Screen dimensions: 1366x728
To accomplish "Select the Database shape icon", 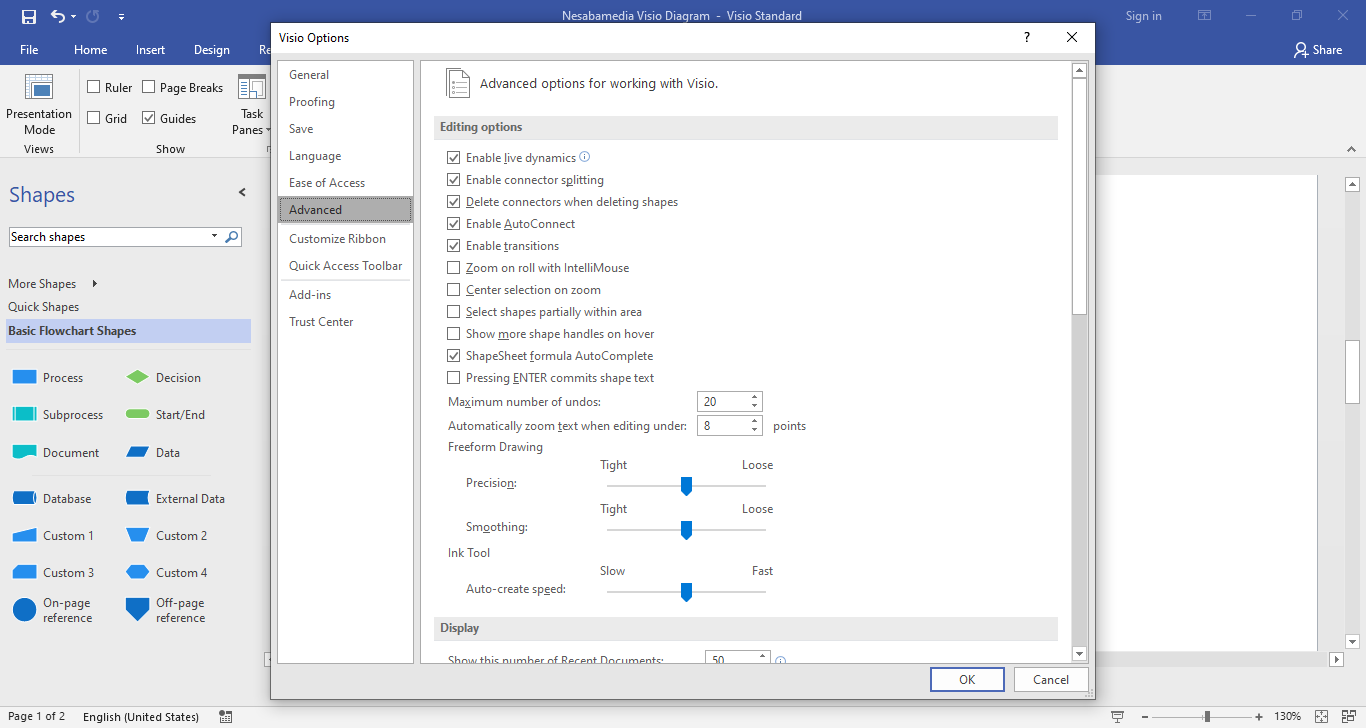I will (x=24, y=499).
